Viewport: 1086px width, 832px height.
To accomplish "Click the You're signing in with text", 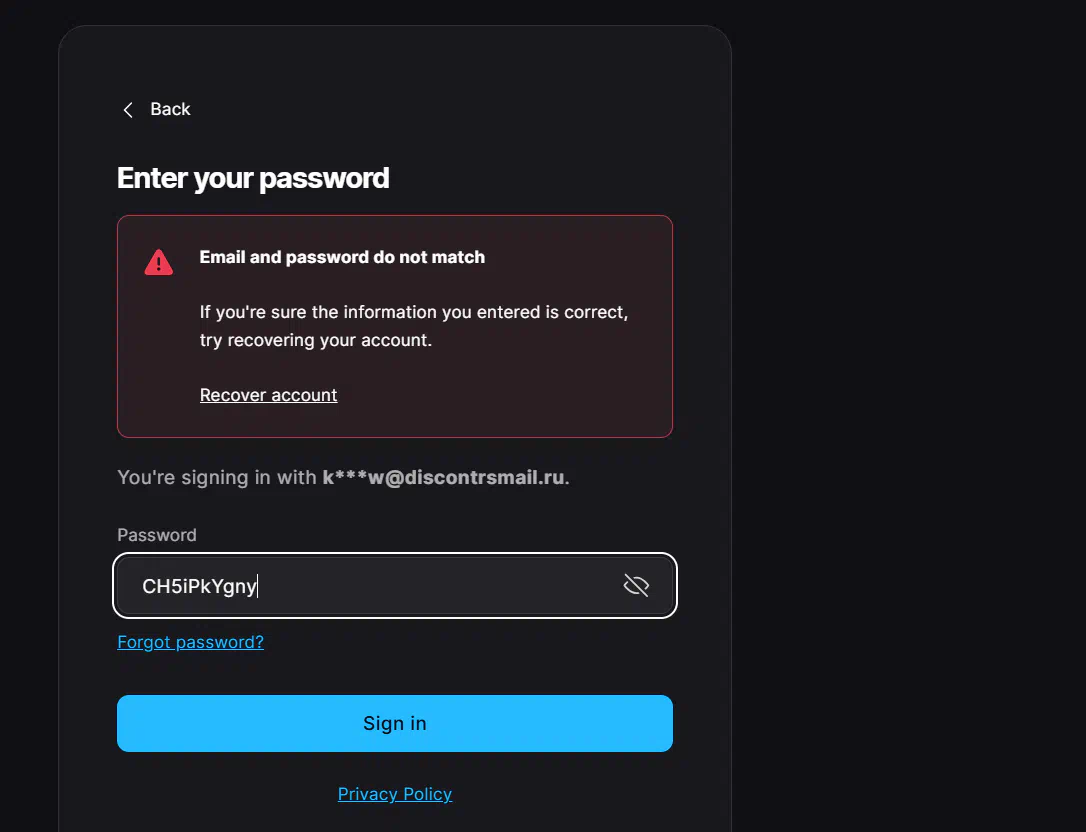I will point(217,477).
